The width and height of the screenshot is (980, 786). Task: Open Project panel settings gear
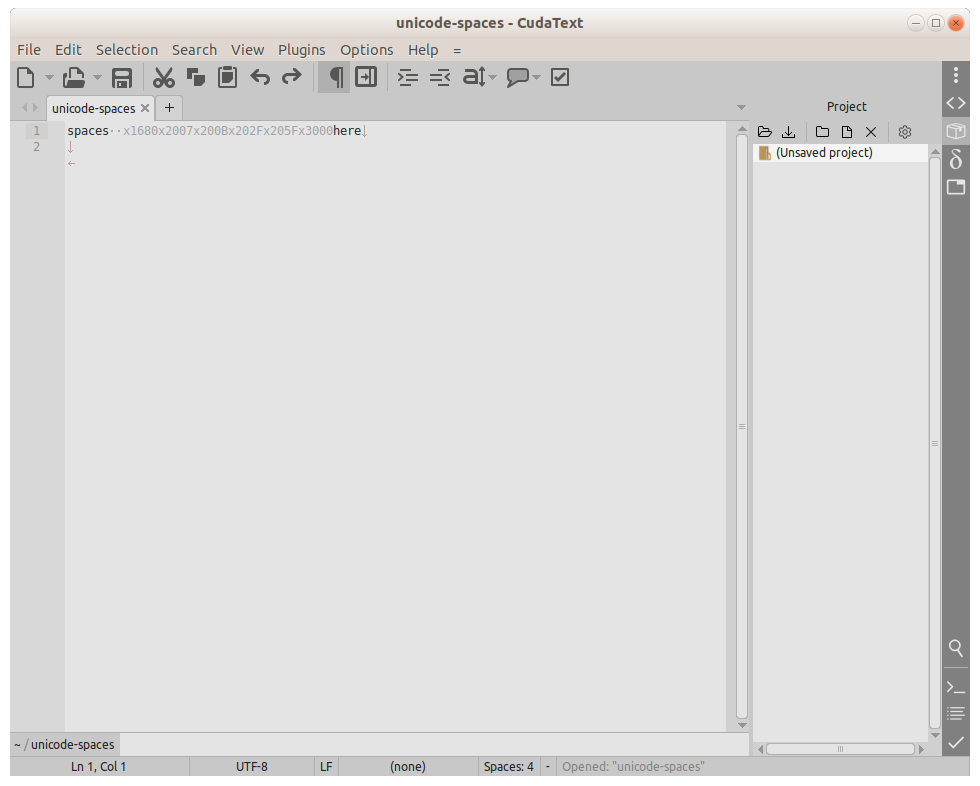pyautogui.click(x=904, y=131)
